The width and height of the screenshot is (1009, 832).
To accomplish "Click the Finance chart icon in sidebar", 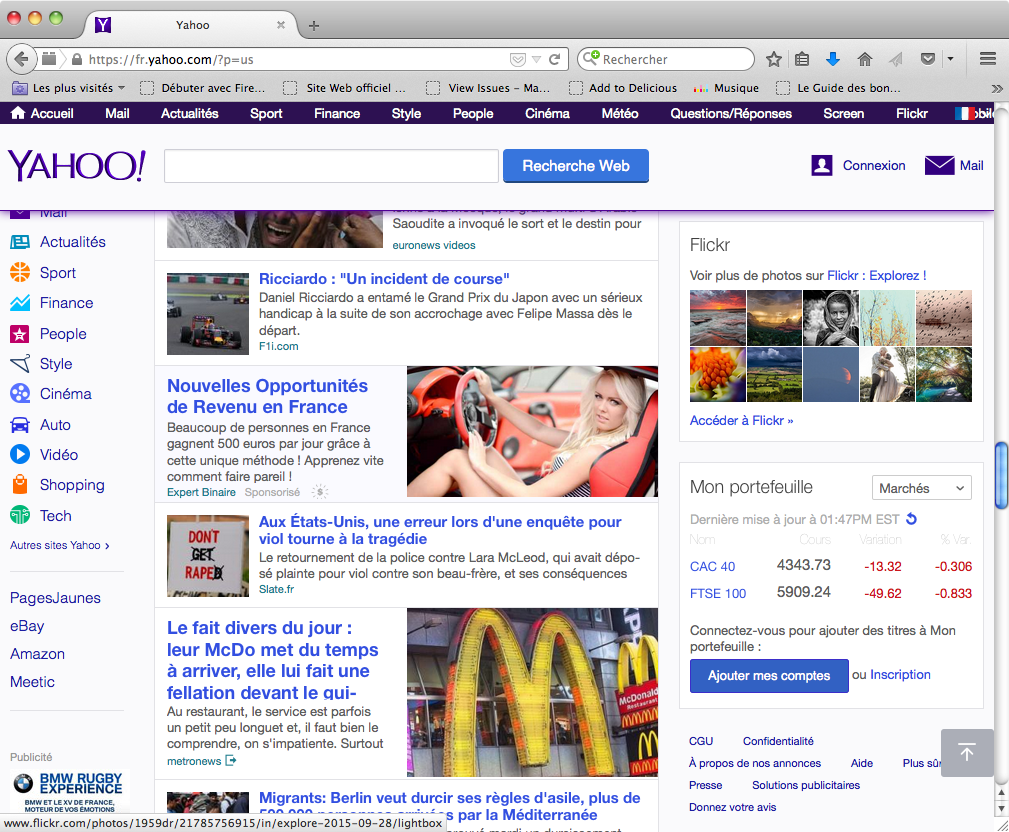I will pyautogui.click(x=20, y=302).
